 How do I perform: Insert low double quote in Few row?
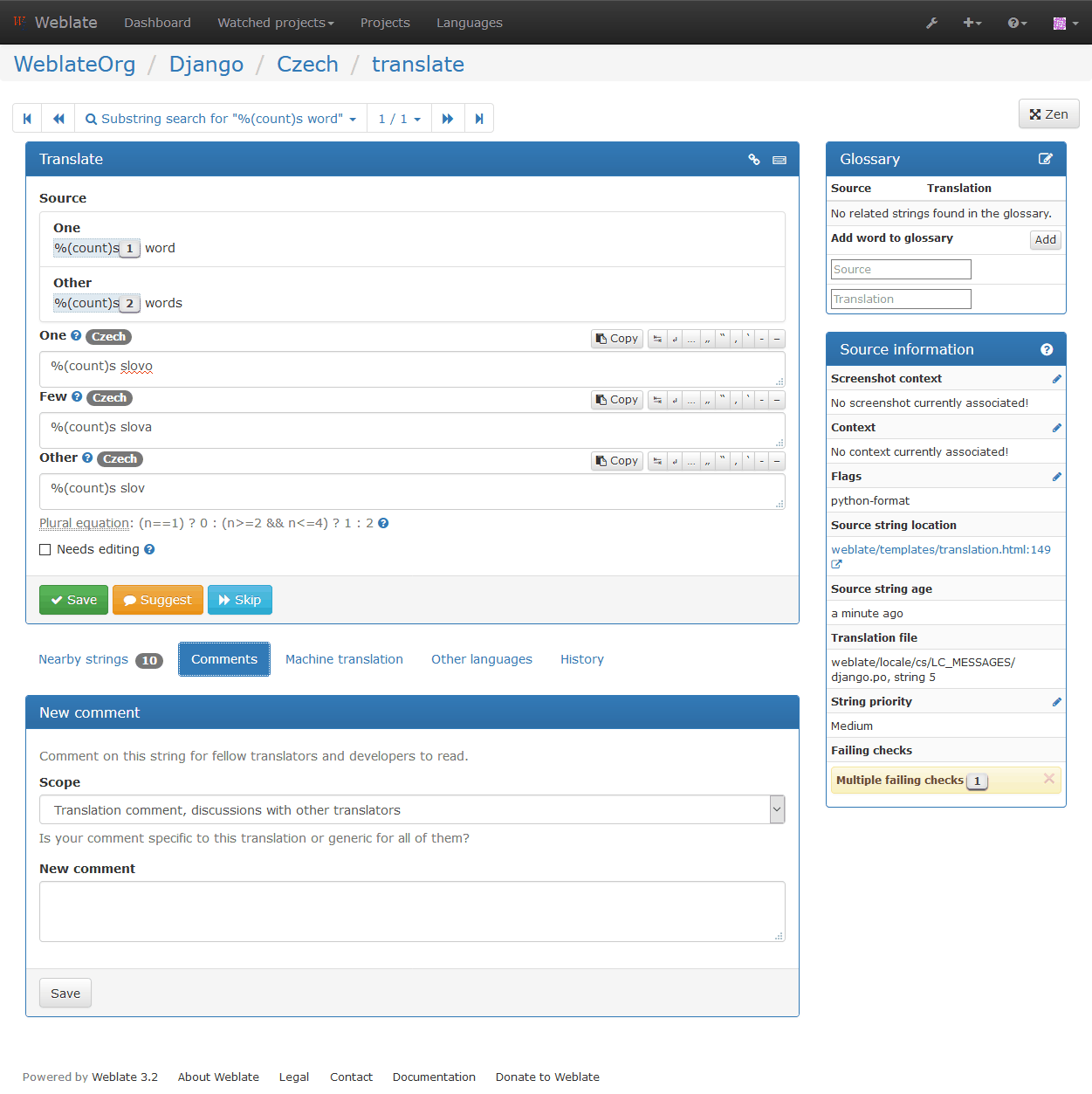pyautogui.click(x=708, y=400)
